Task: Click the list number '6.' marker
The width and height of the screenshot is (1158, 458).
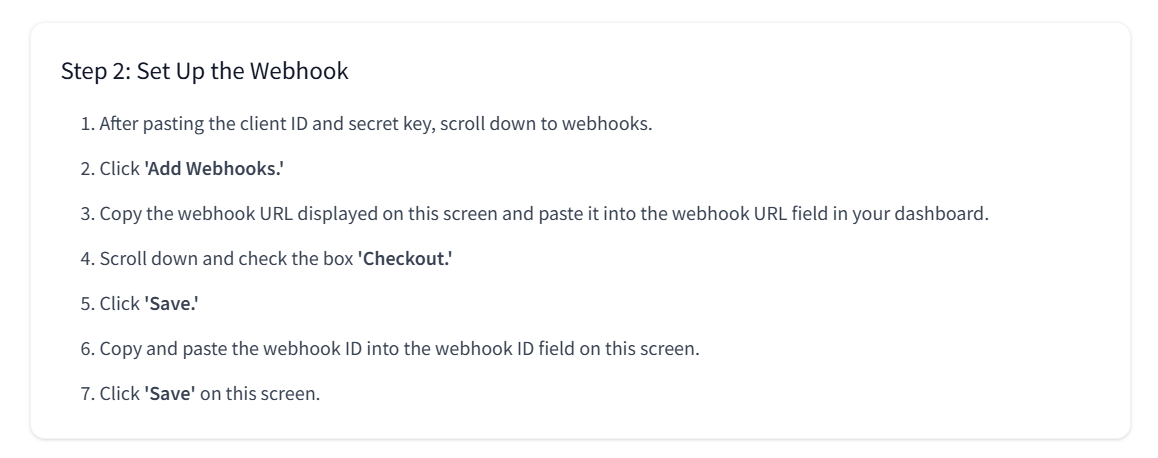Action: point(88,349)
